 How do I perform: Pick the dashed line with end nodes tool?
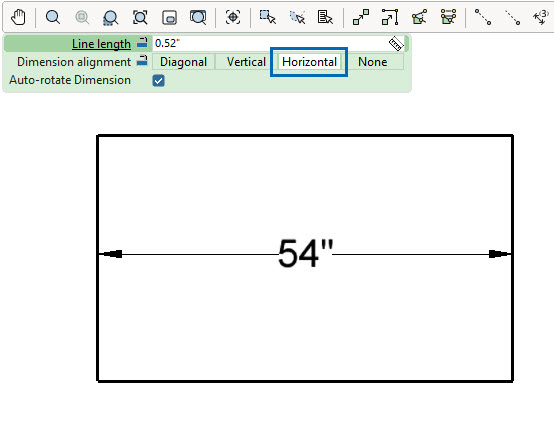pyautogui.click(x=512, y=17)
